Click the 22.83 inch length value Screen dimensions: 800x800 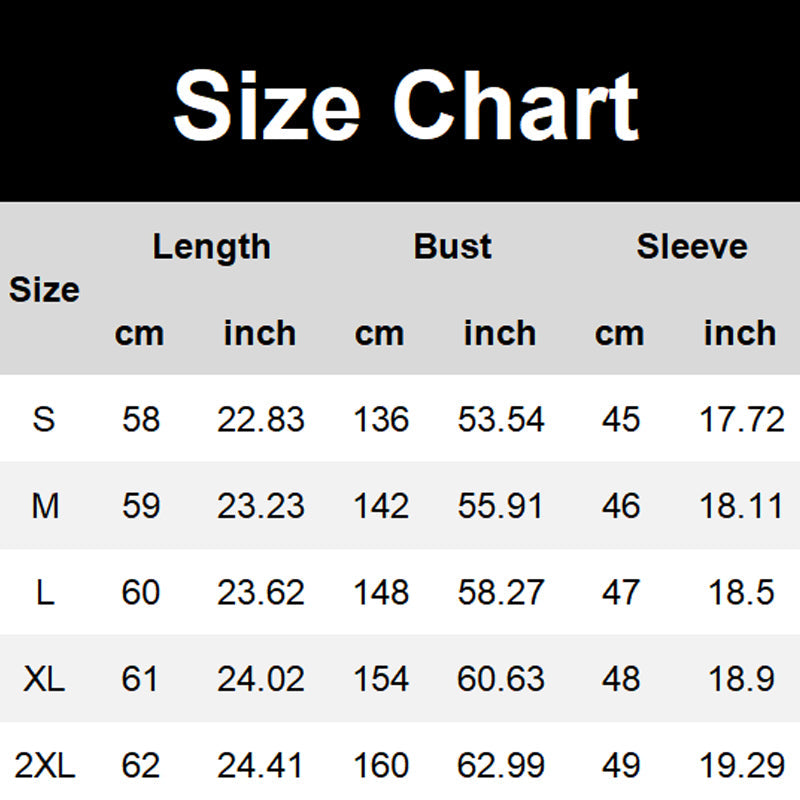click(x=260, y=419)
